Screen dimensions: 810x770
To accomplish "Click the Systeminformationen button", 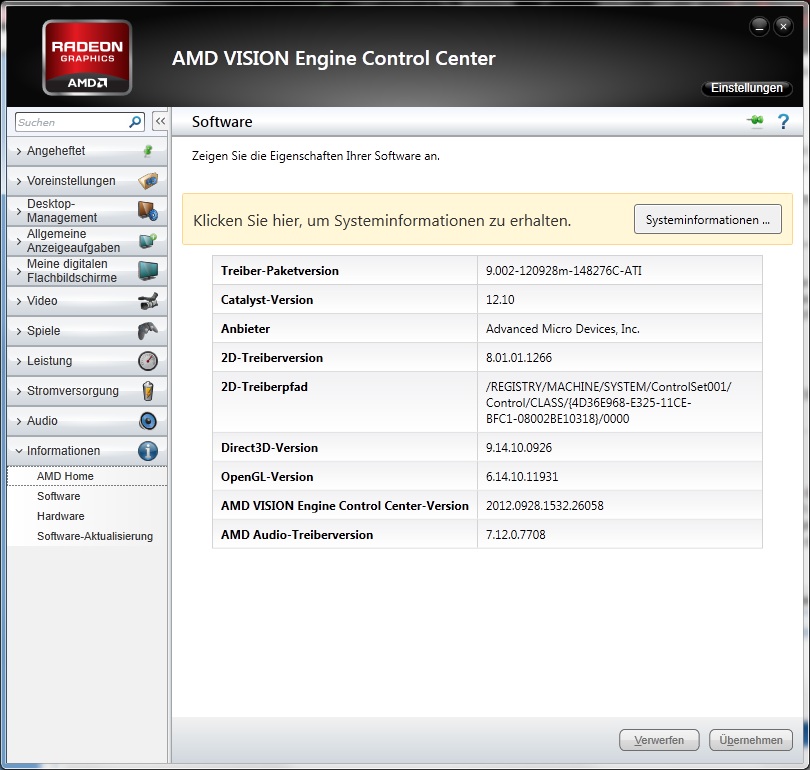I will coord(708,219).
